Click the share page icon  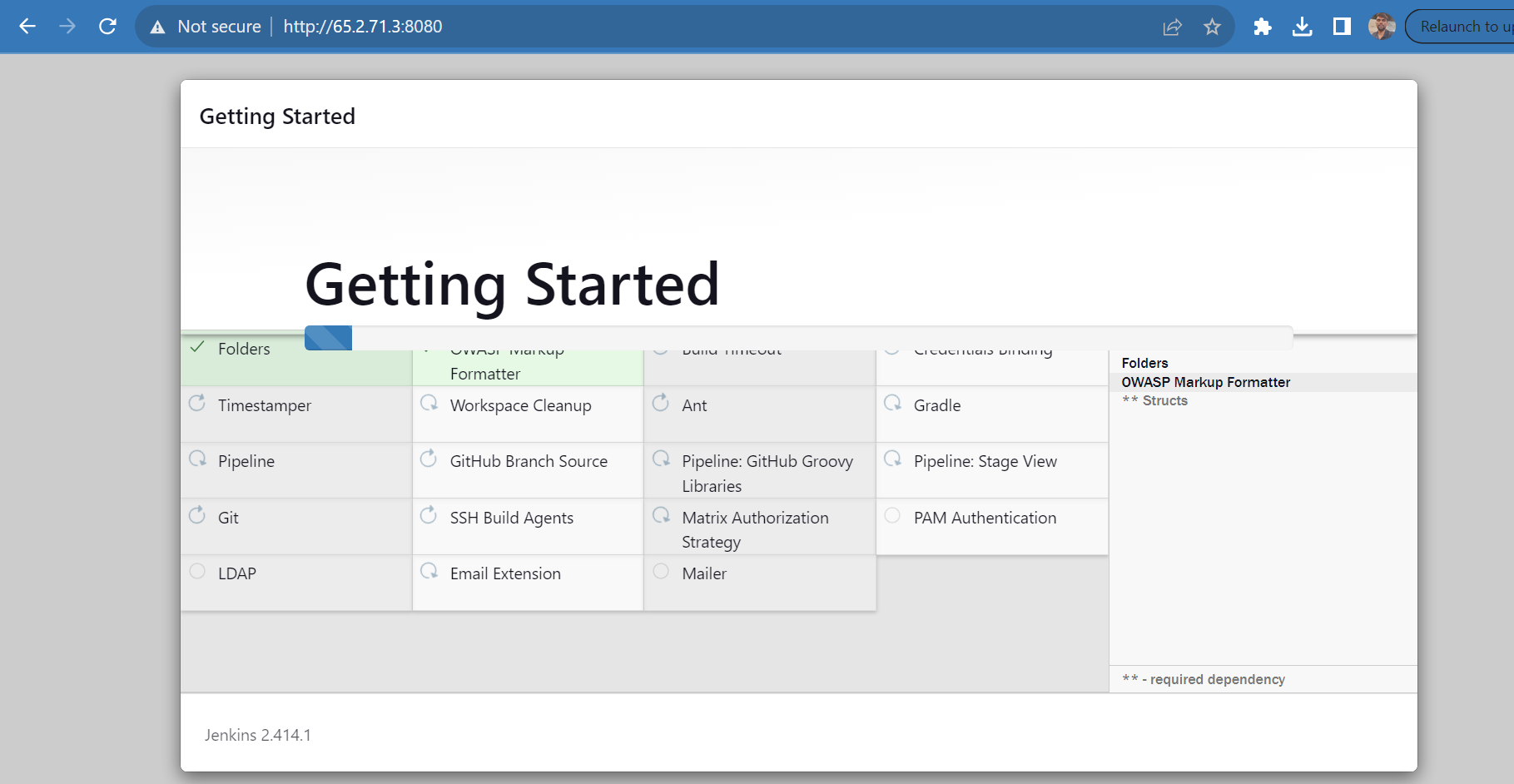coord(1172,27)
